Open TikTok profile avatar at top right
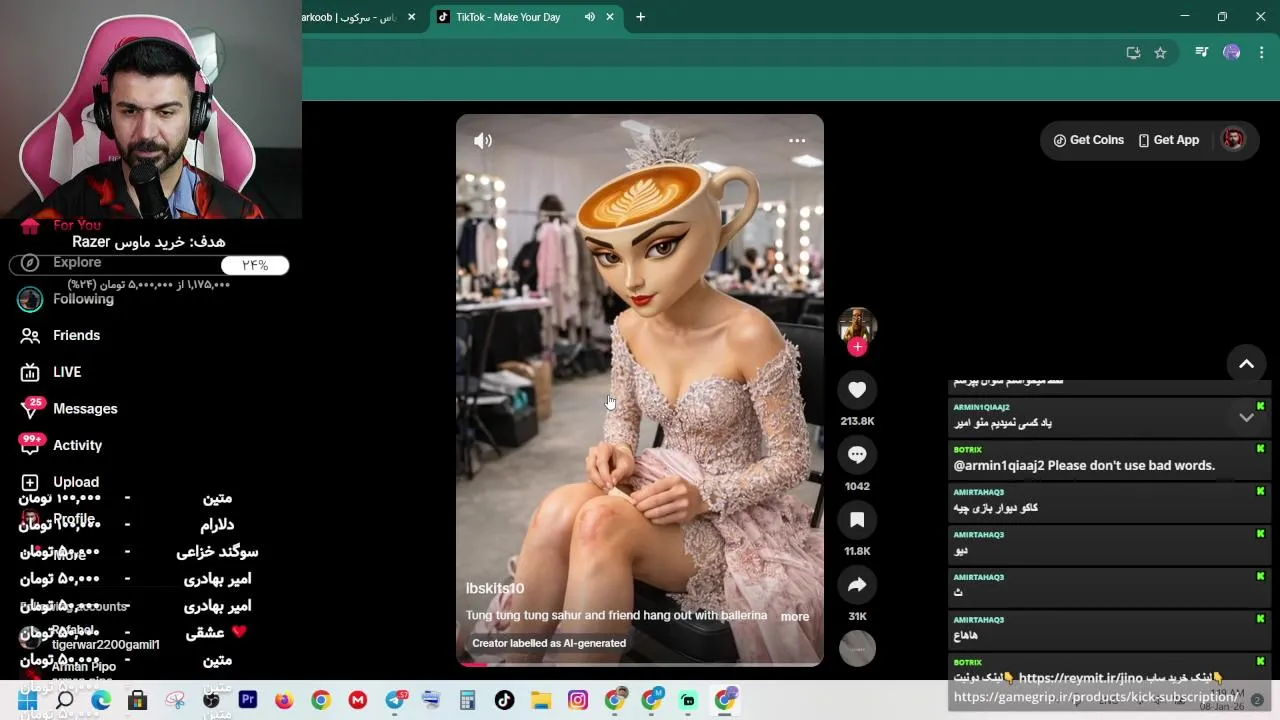Image resolution: width=1280 pixels, height=720 pixels. 1233,140
